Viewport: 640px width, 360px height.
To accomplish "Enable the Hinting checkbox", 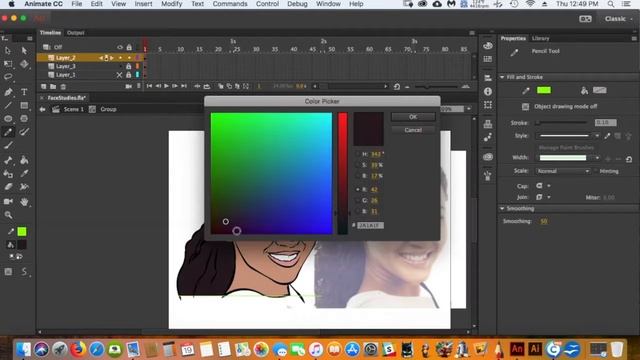I will pyautogui.click(x=596, y=171).
